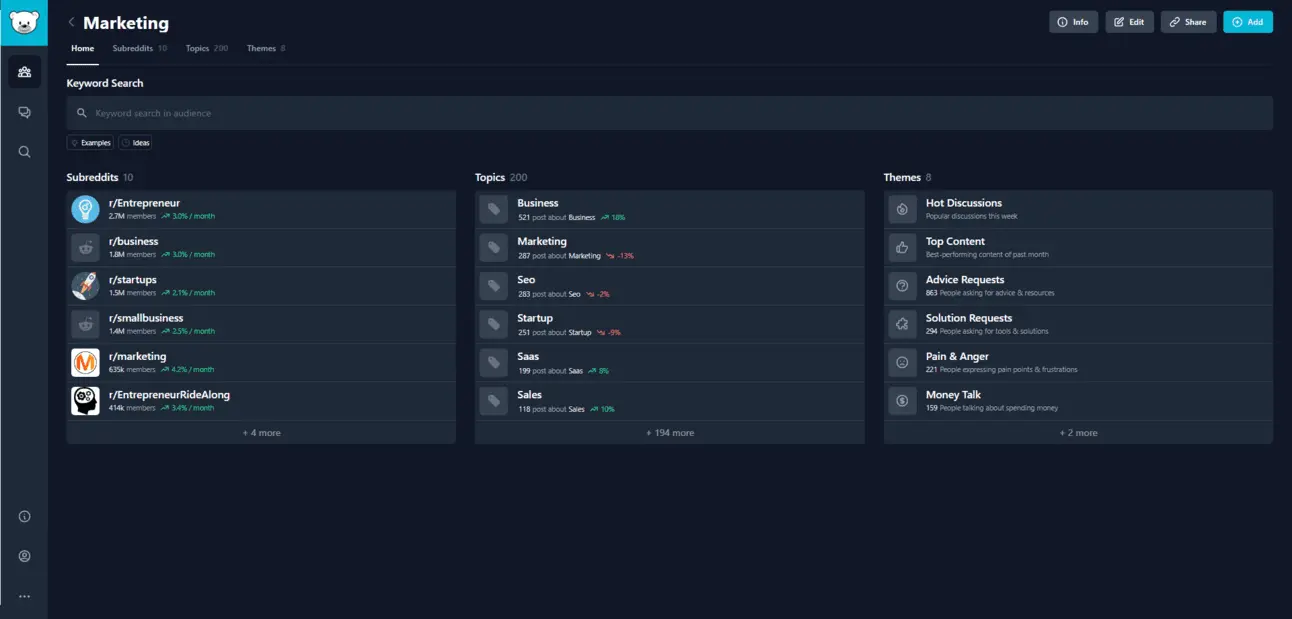Open the Marketing topic title in Topics

tap(542, 241)
